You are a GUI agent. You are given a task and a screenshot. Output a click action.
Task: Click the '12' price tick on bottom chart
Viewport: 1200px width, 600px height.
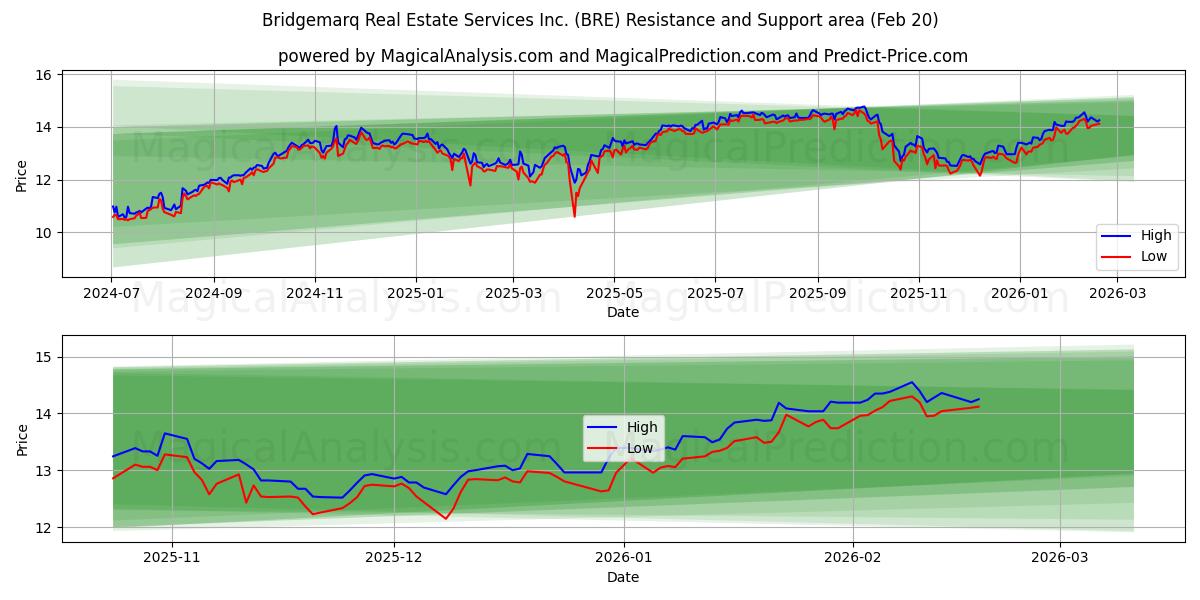click(45, 528)
